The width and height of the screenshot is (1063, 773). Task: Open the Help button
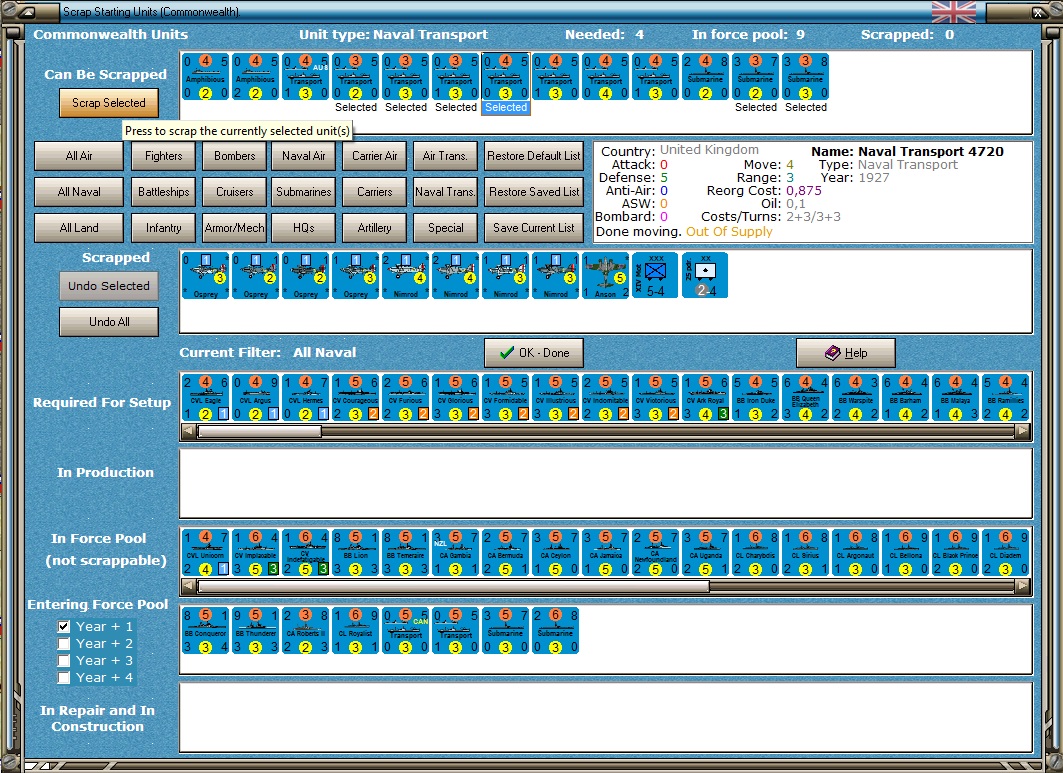click(845, 353)
